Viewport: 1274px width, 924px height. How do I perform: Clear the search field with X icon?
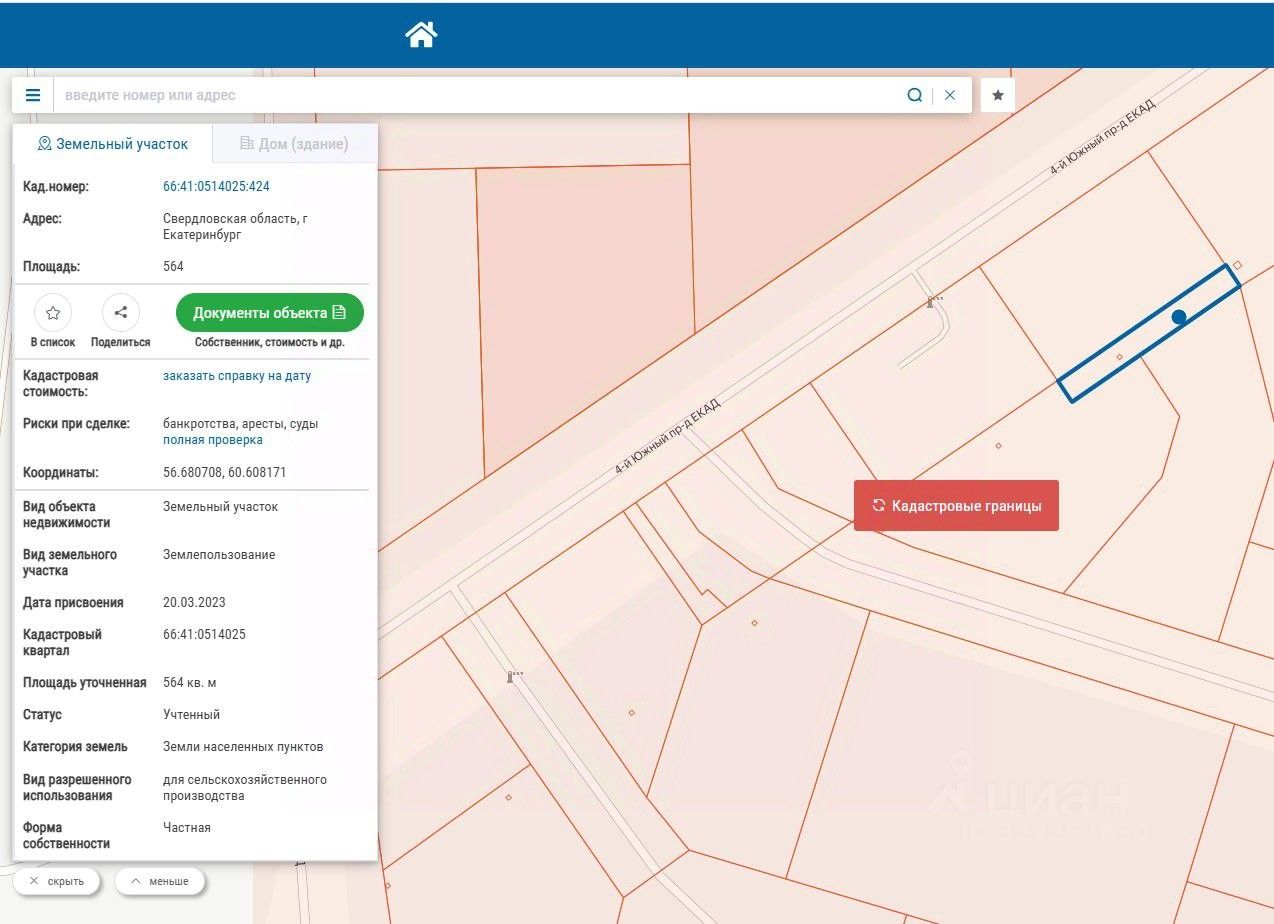[950, 95]
